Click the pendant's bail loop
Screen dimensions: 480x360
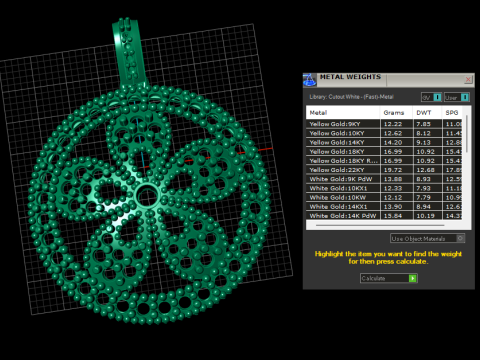129,53
